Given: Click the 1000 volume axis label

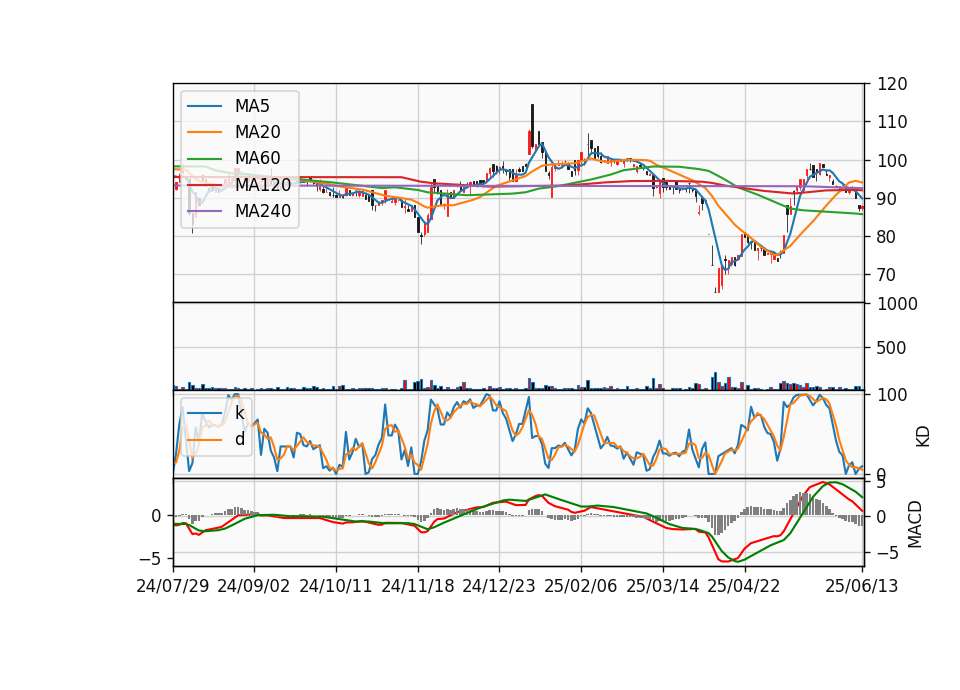Looking at the screenshot, I should (898, 304).
